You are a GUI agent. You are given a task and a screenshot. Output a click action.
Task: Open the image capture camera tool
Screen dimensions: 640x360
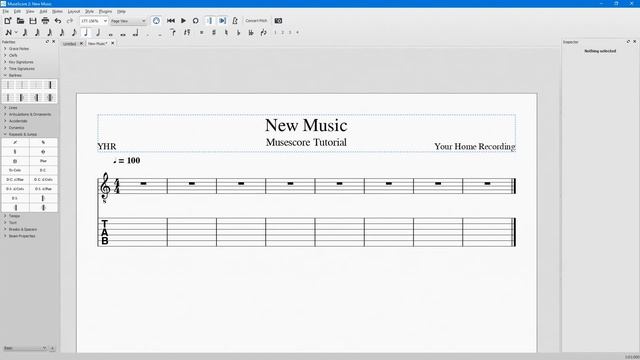(278, 21)
